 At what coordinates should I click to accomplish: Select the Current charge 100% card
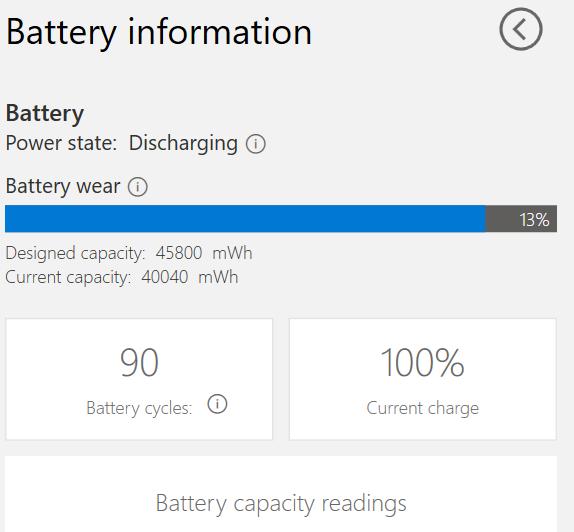(x=423, y=379)
